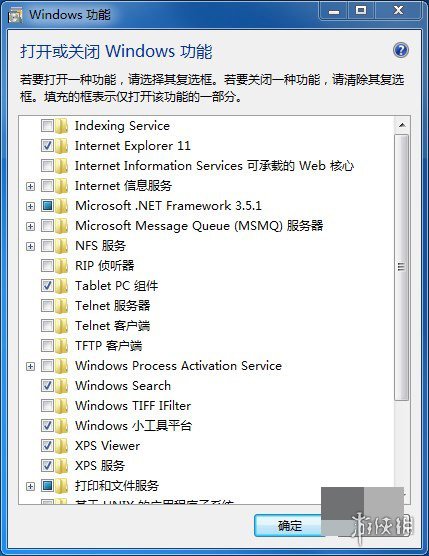
Task: Expand the Internet 信息服务 tree node
Action: tap(30, 186)
